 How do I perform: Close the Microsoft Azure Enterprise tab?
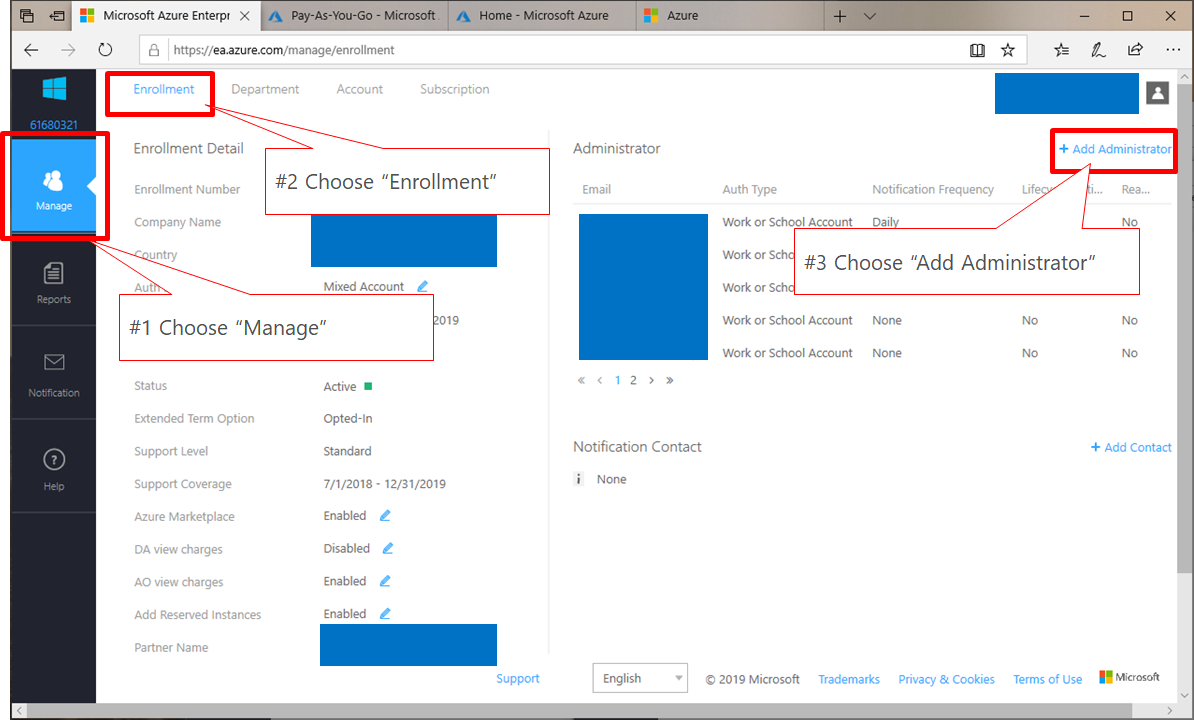point(244,16)
